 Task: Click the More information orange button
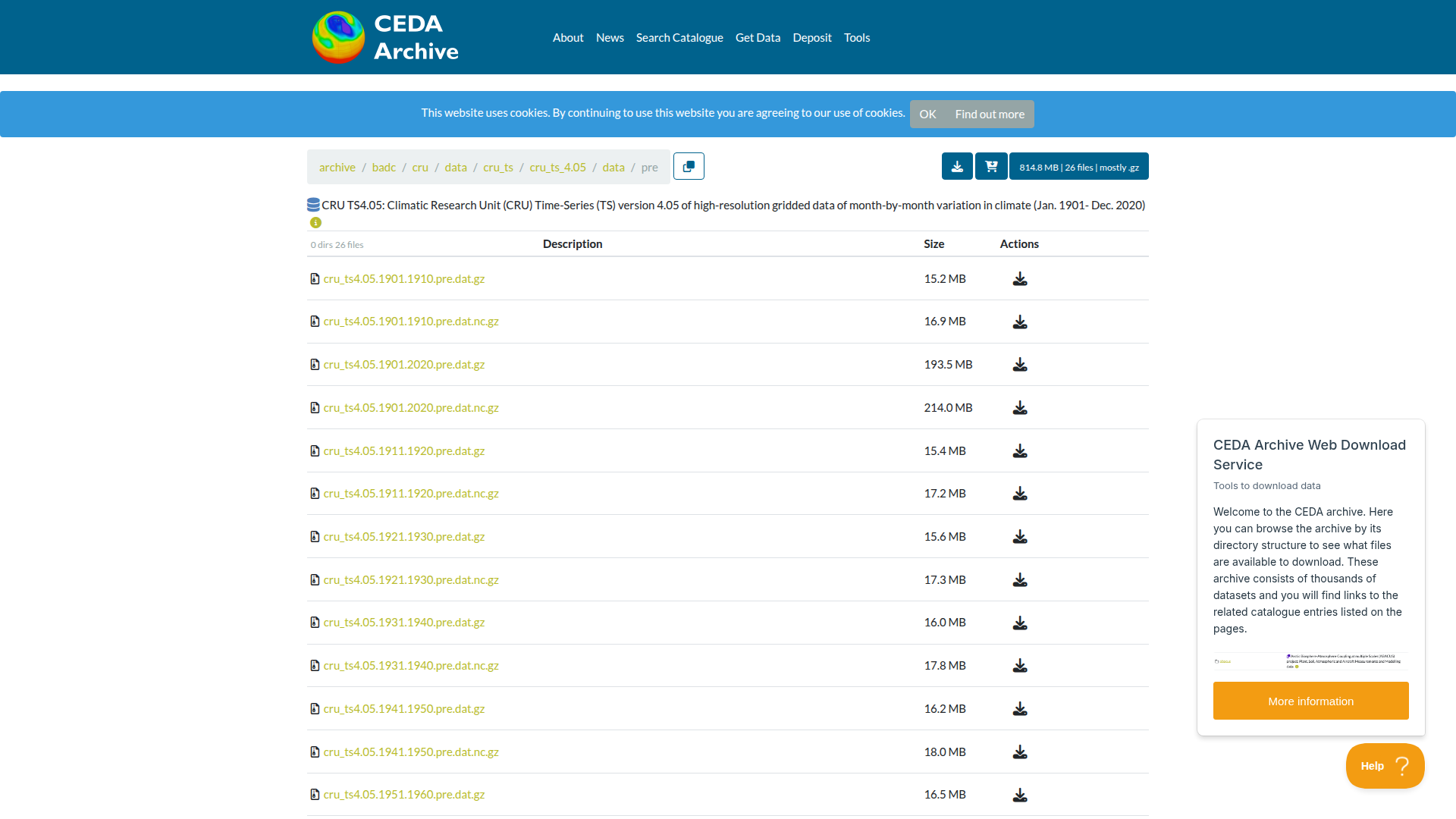(x=1310, y=701)
